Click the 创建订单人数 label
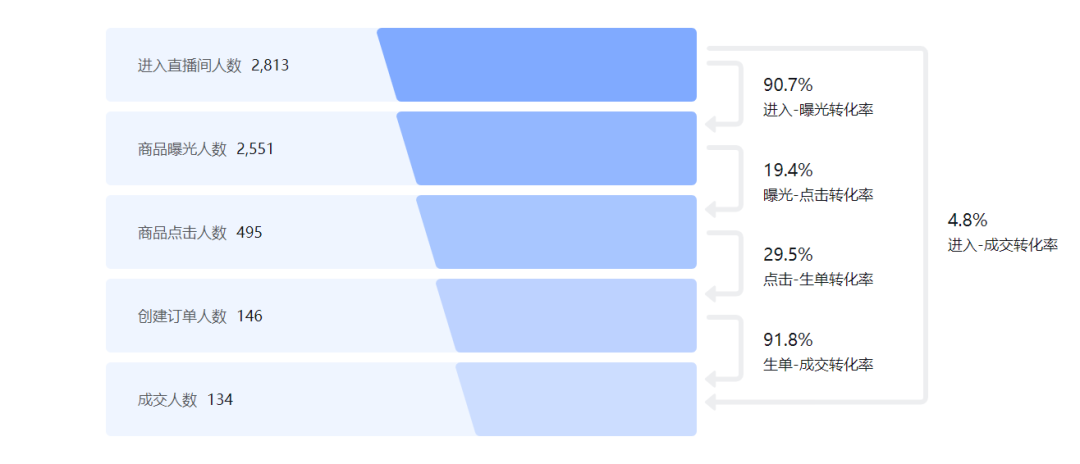1080x464 pixels. click(182, 316)
